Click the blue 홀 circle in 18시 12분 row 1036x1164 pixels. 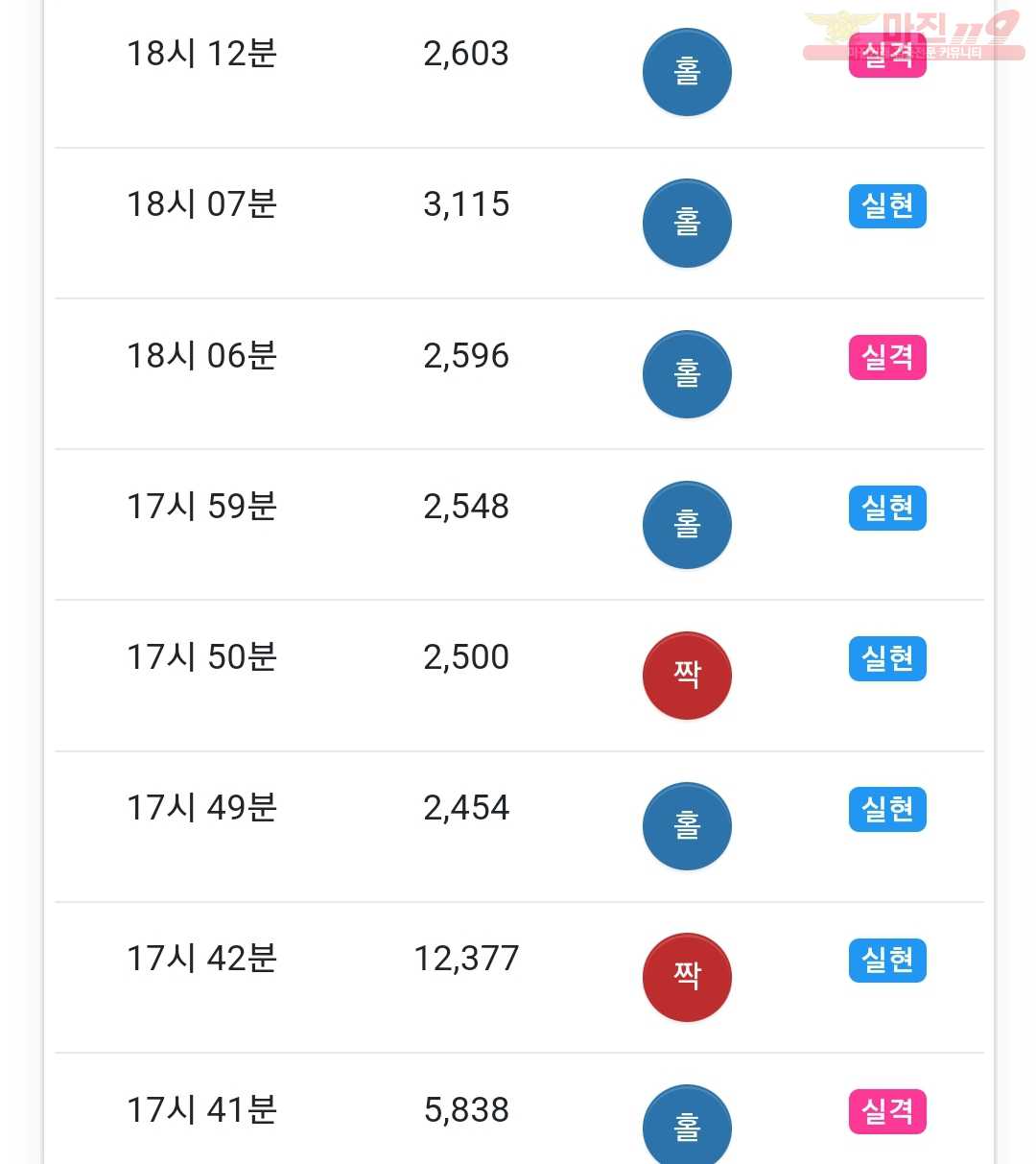687,72
